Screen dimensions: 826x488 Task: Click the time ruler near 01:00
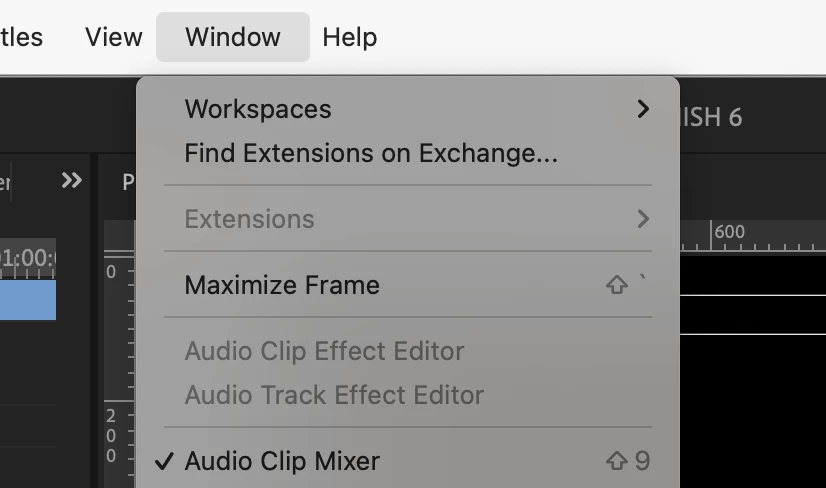pyautogui.click(x=28, y=258)
